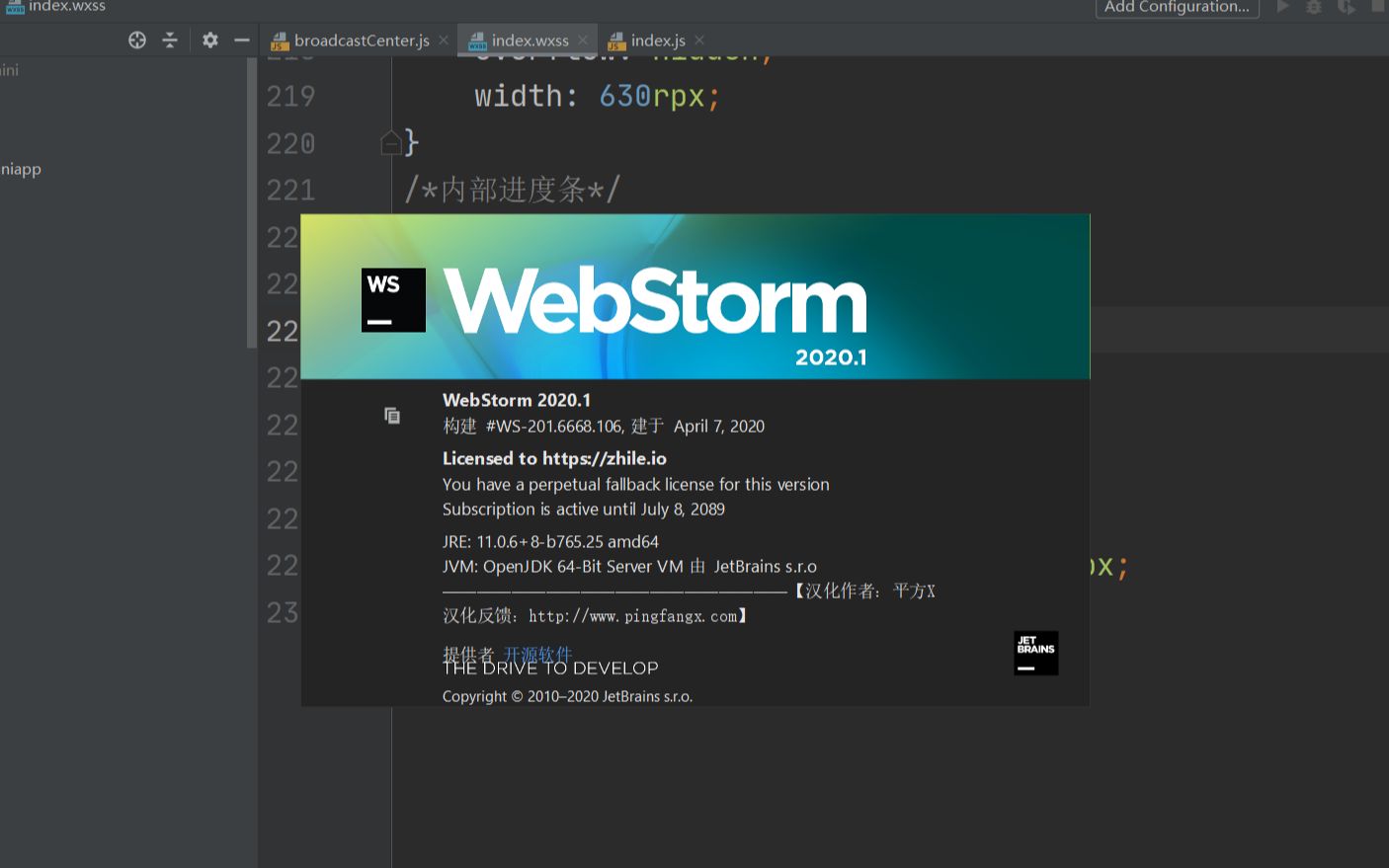Open the index.js editor tab
Screen dimensions: 1389x868
pos(658,40)
